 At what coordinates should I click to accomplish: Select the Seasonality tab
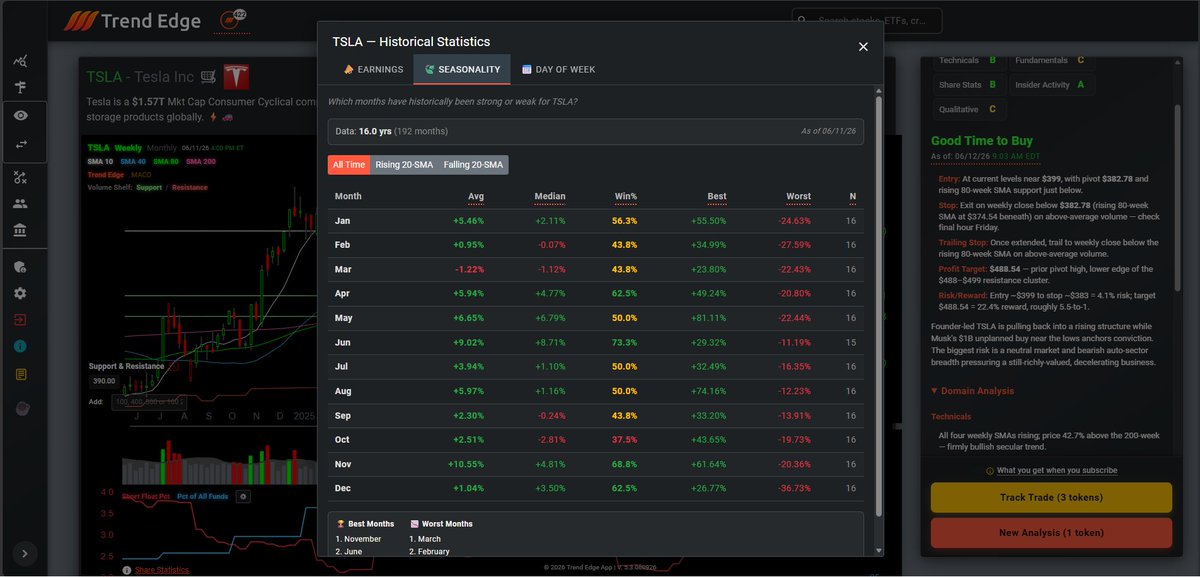tap(462, 69)
